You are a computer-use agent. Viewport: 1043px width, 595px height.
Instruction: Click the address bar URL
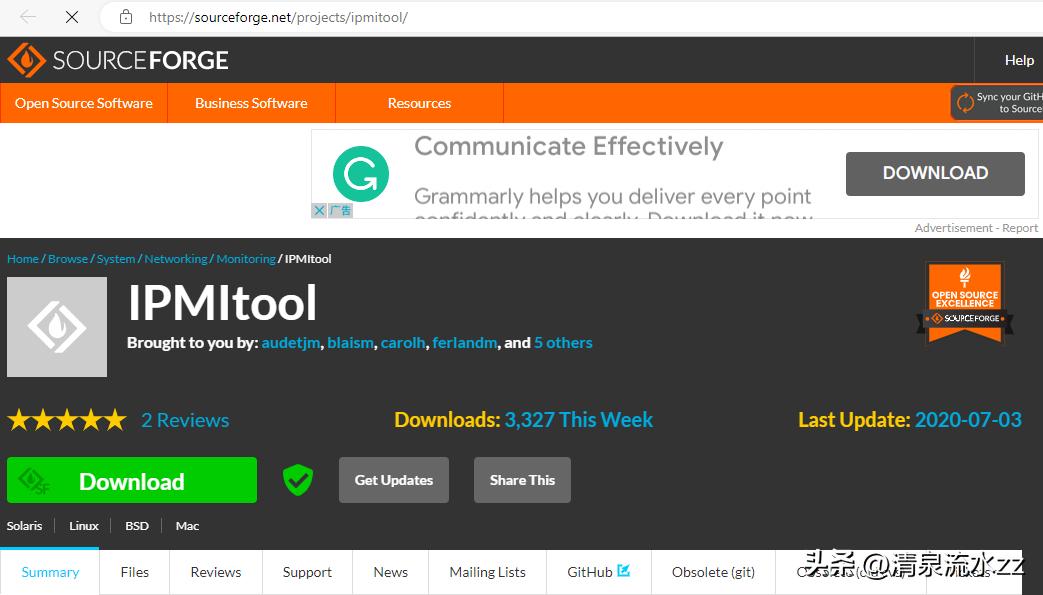(x=278, y=17)
